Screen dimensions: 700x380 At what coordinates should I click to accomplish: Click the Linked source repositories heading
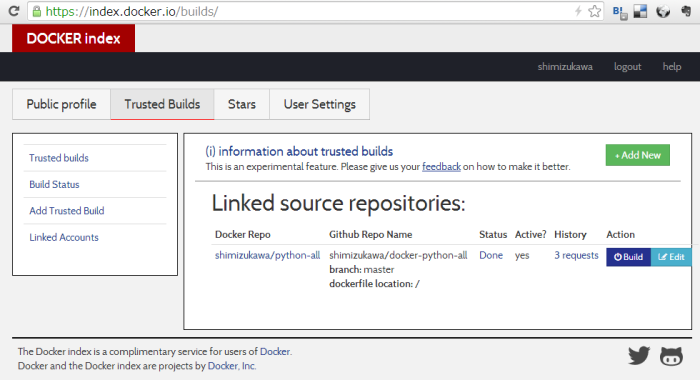(x=338, y=204)
